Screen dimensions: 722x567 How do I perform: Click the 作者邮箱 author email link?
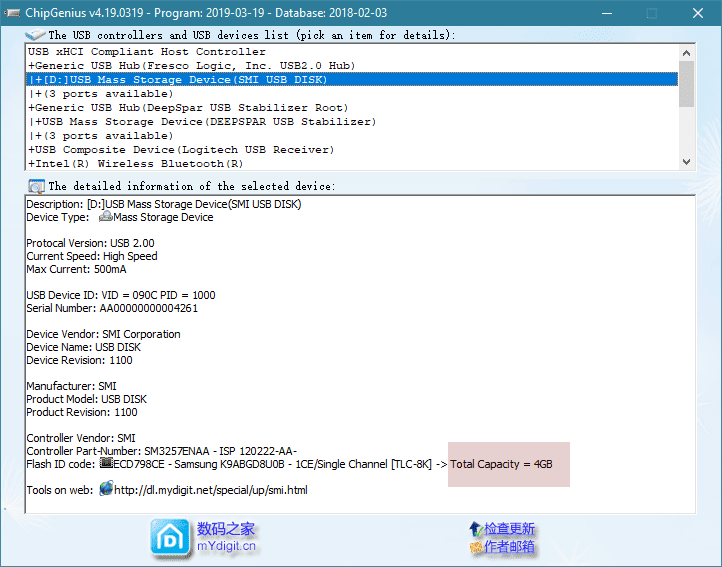pyautogui.click(x=509, y=547)
